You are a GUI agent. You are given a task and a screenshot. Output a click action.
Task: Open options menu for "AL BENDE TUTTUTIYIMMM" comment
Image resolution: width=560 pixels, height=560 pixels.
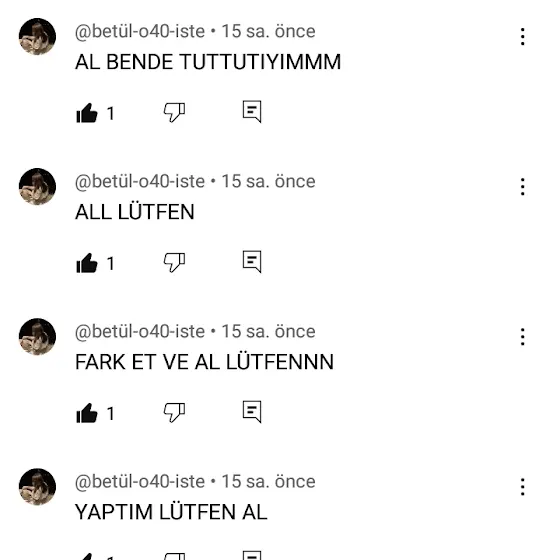pyautogui.click(x=522, y=36)
